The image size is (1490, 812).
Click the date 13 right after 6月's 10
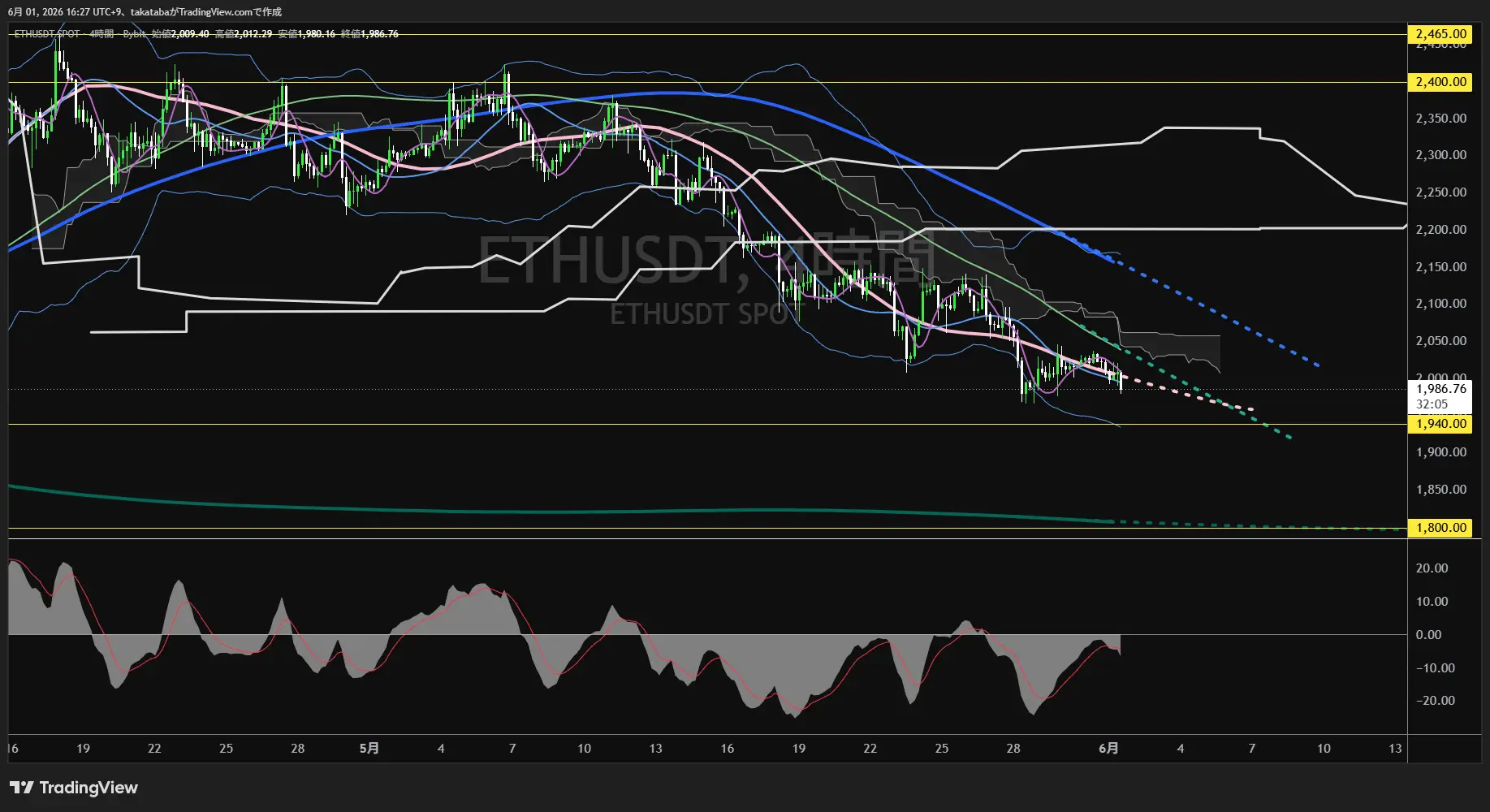pos(1395,749)
